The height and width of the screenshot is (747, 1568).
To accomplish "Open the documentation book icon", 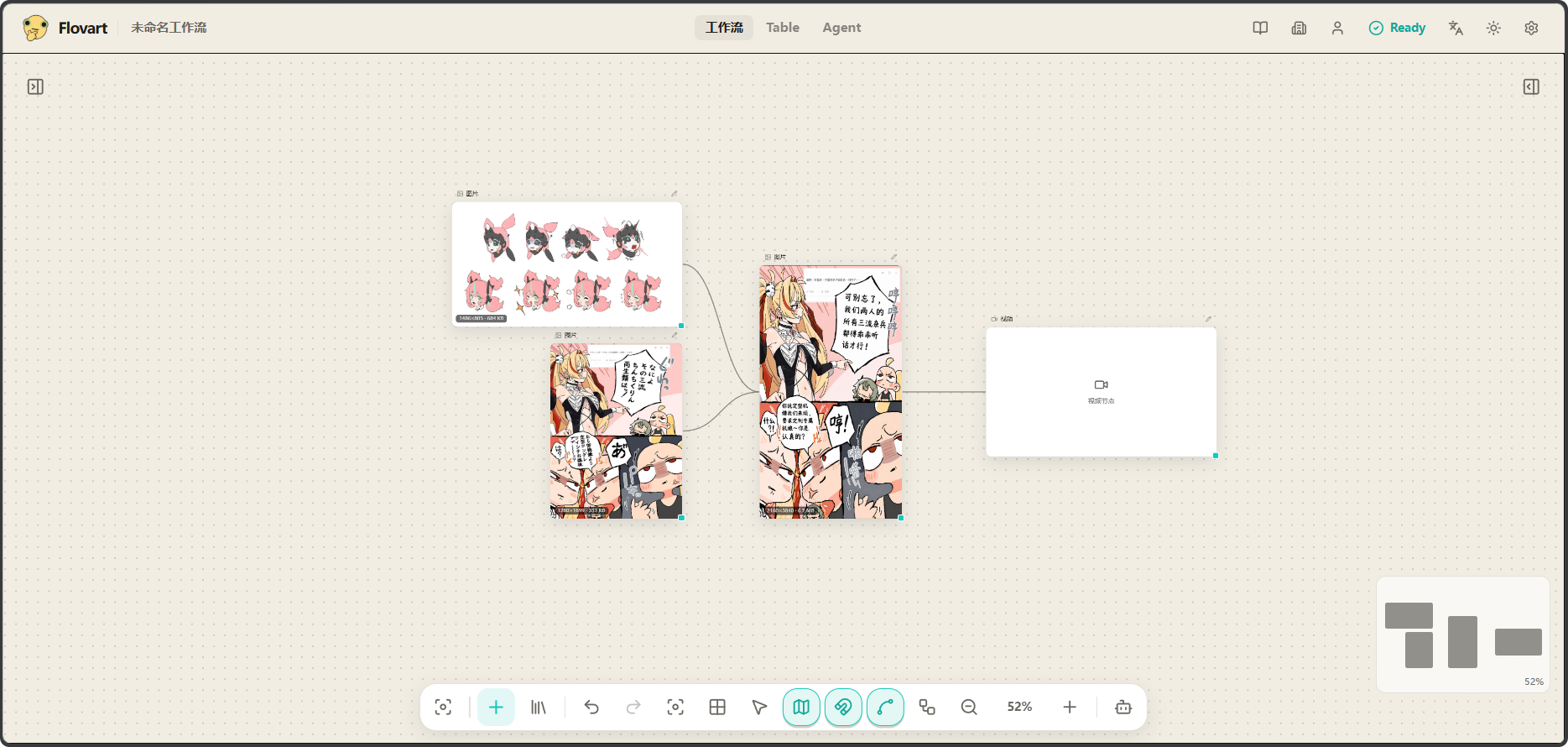I will (1260, 28).
